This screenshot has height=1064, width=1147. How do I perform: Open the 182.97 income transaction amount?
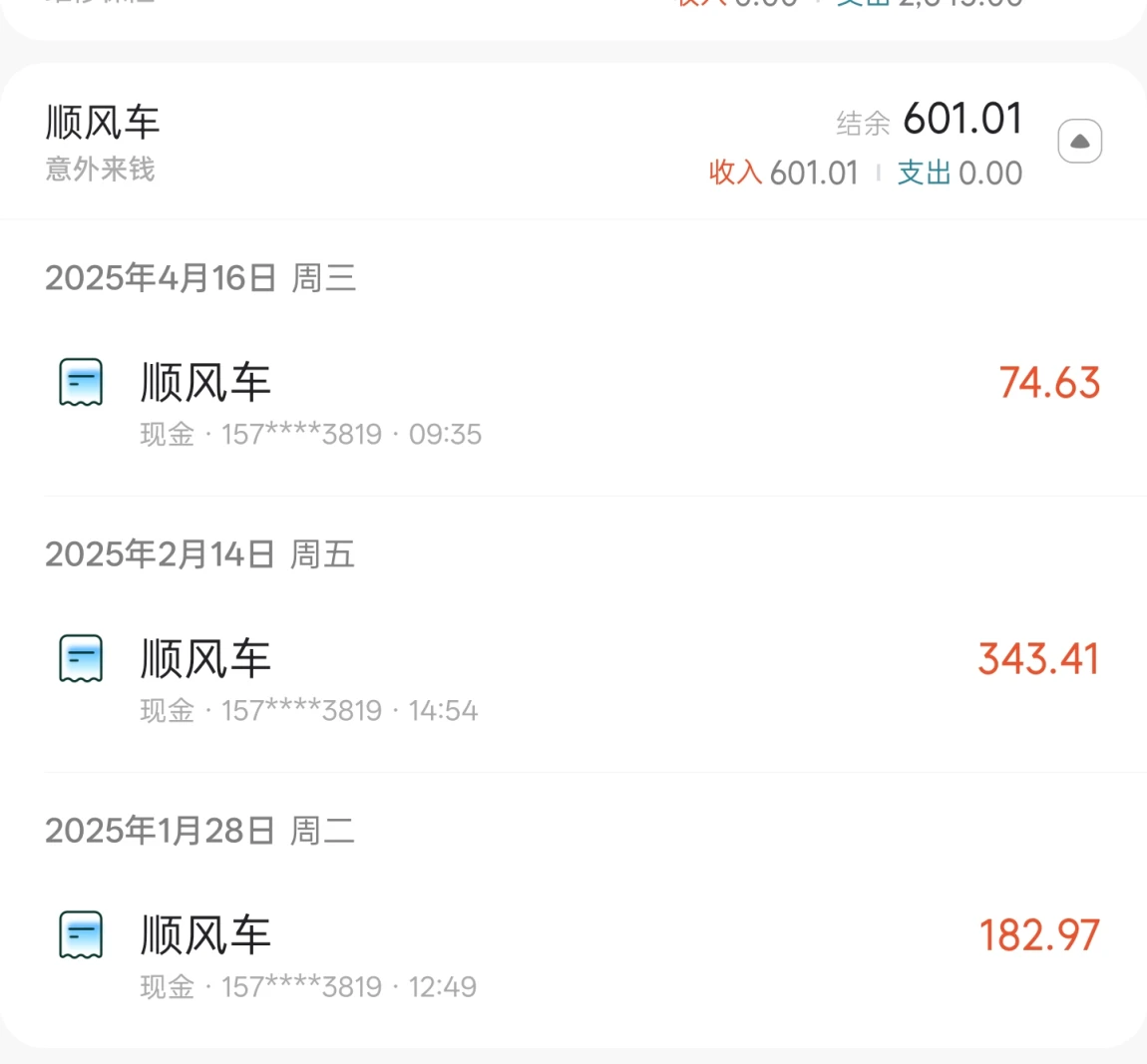pyautogui.click(x=1039, y=935)
